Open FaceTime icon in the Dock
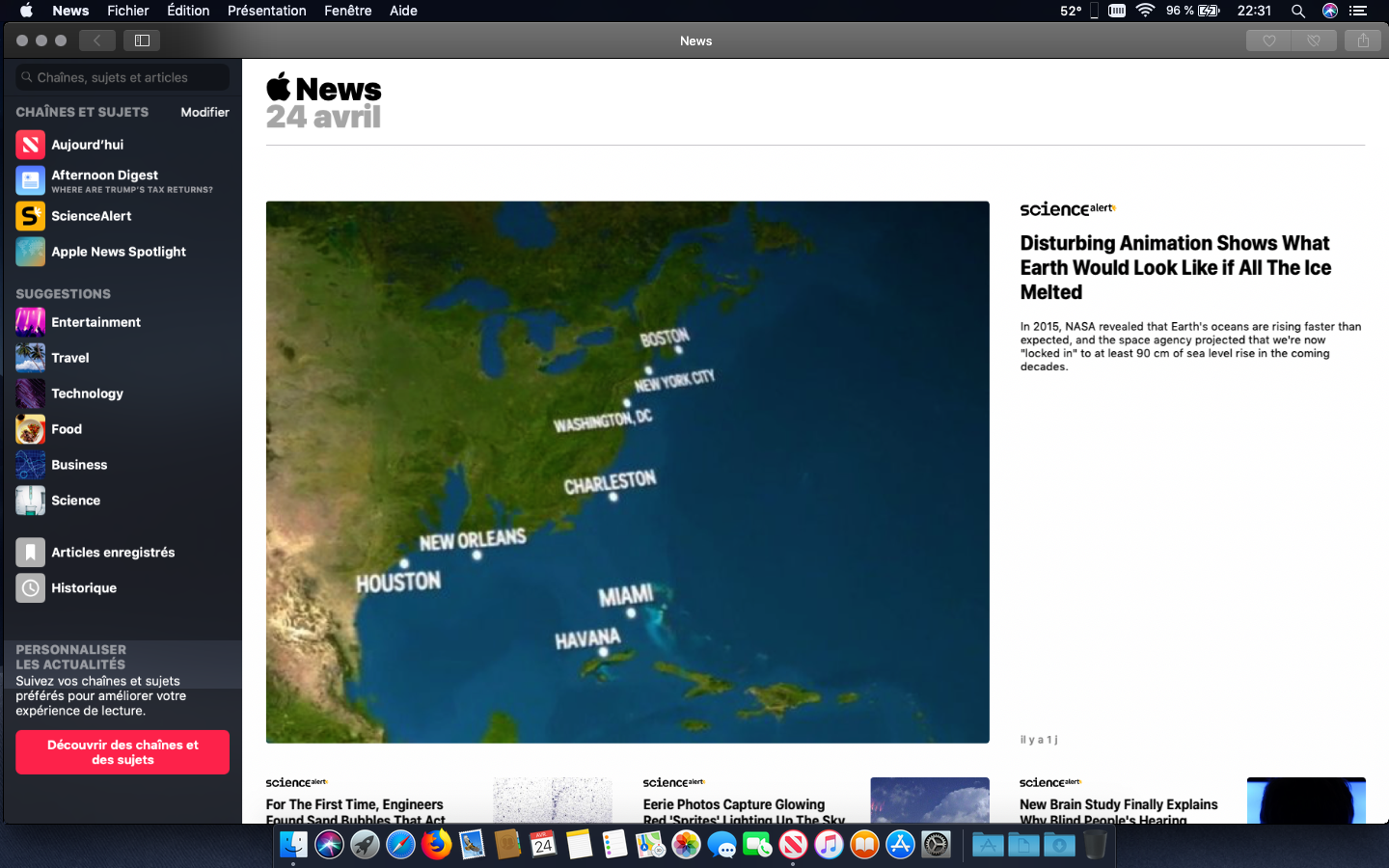Viewport: 1389px width, 868px height. coord(757,845)
